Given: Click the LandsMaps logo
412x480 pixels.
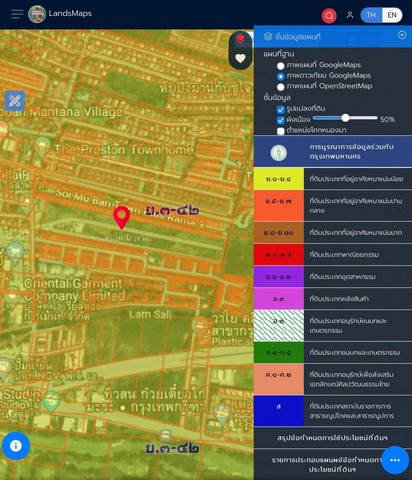Looking at the screenshot, I should click(x=60, y=14).
